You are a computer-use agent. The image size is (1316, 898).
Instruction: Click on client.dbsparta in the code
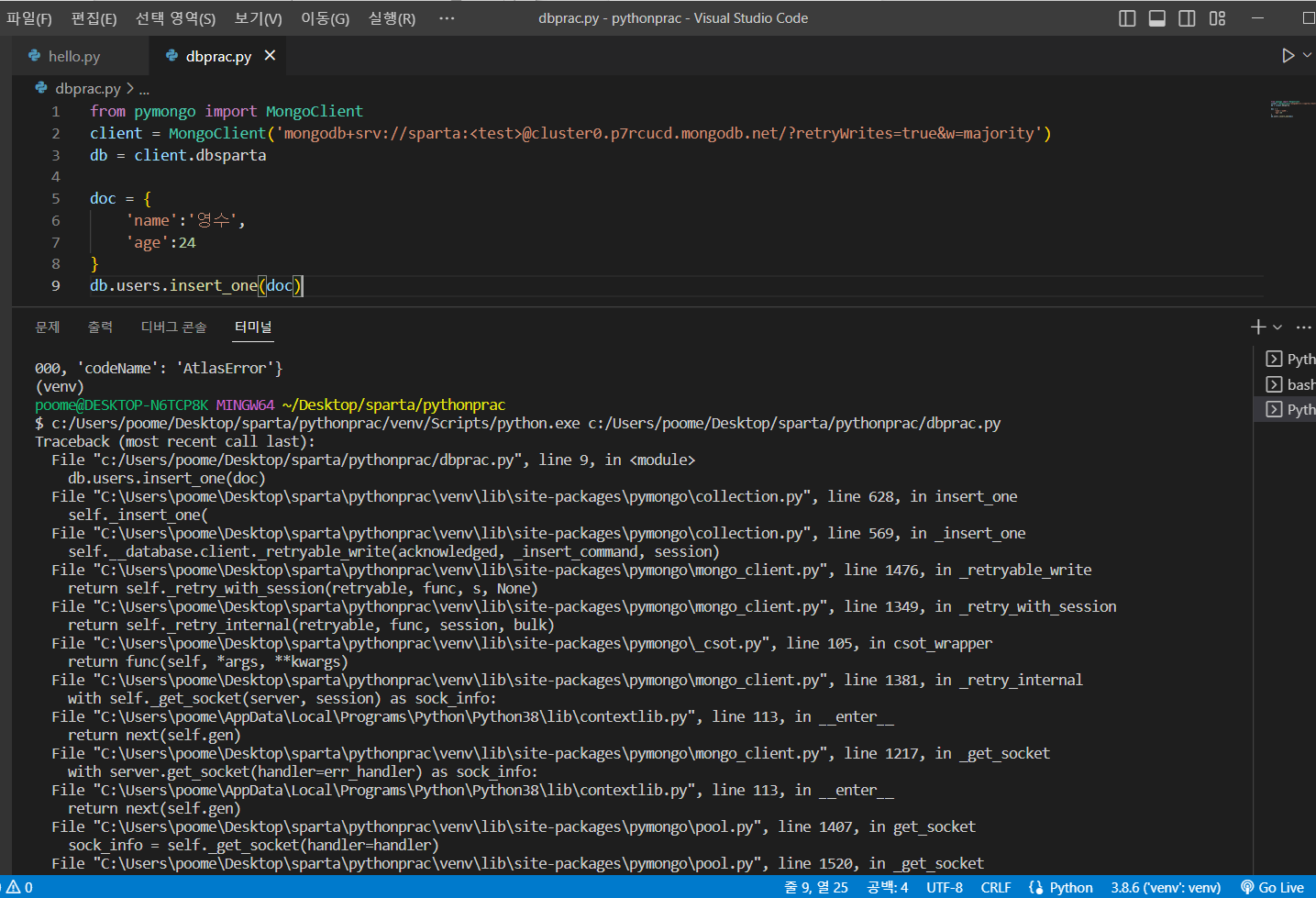coord(200,156)
